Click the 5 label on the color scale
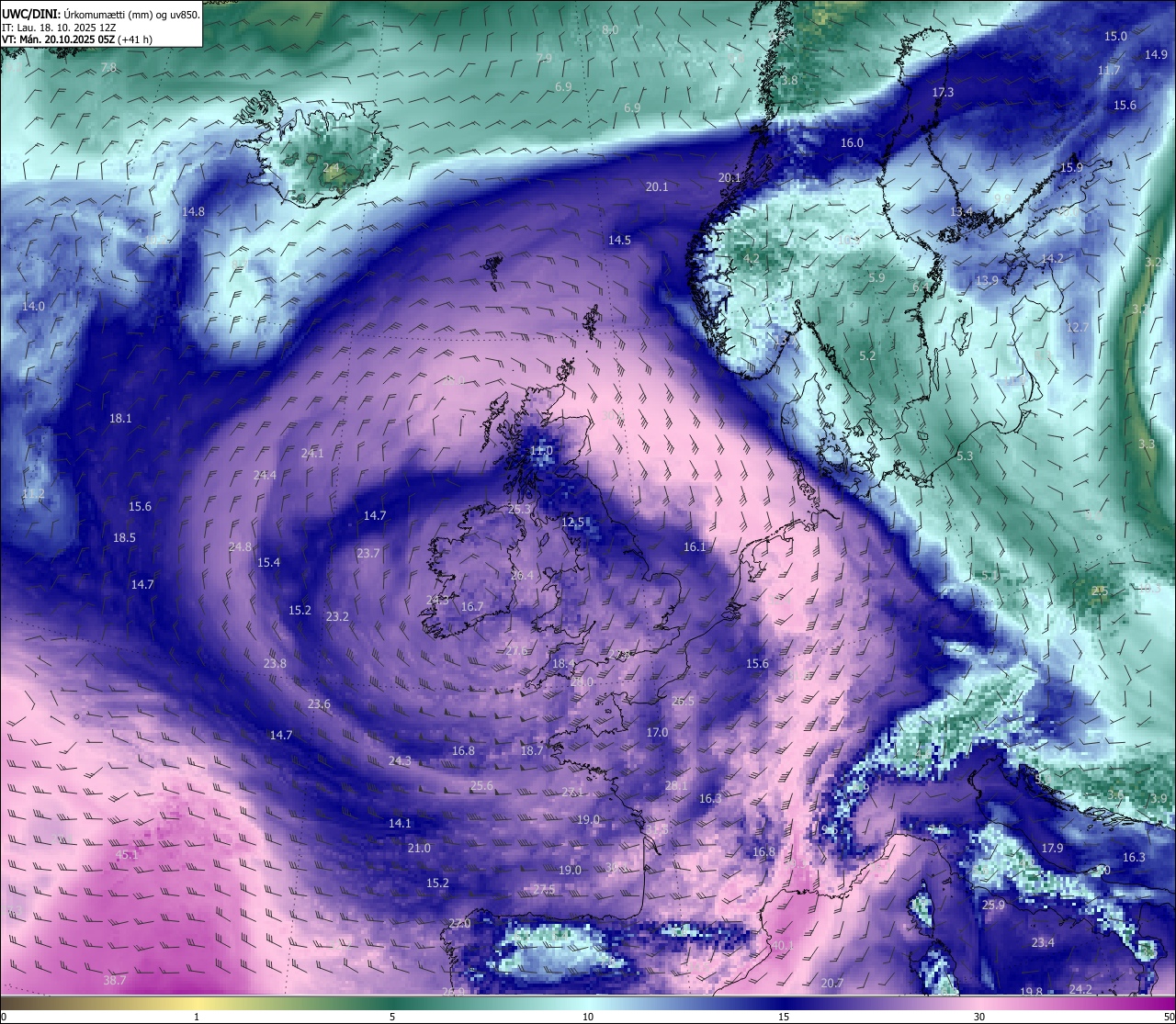Viewport: 1176px width, 1024px height. (392, 1017)
